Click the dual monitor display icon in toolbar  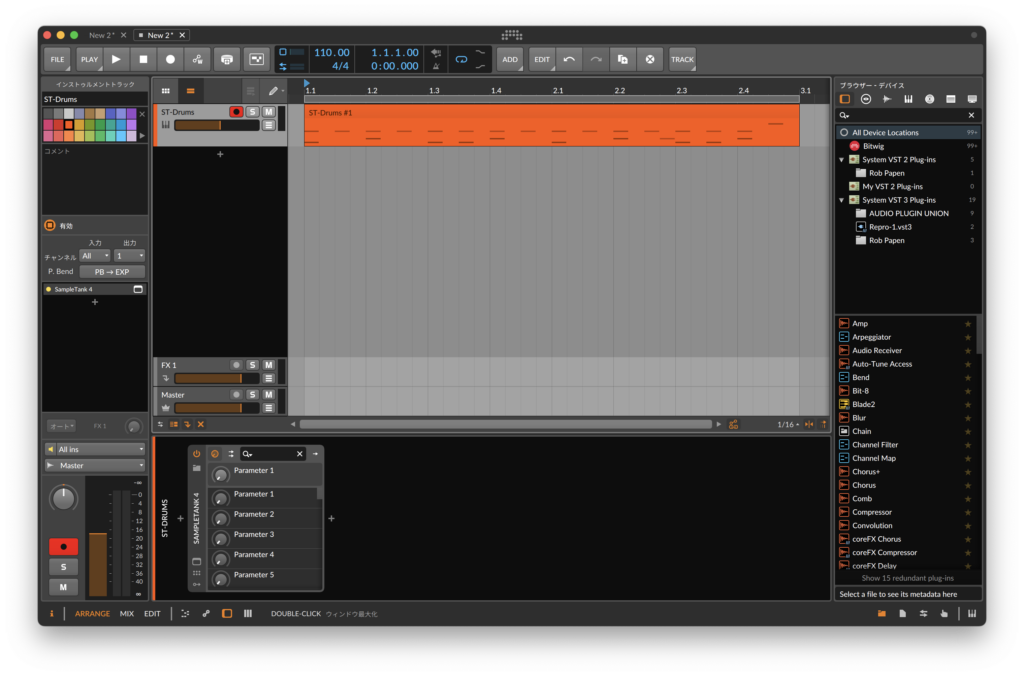pyautogui.click(x=257, y=59)
